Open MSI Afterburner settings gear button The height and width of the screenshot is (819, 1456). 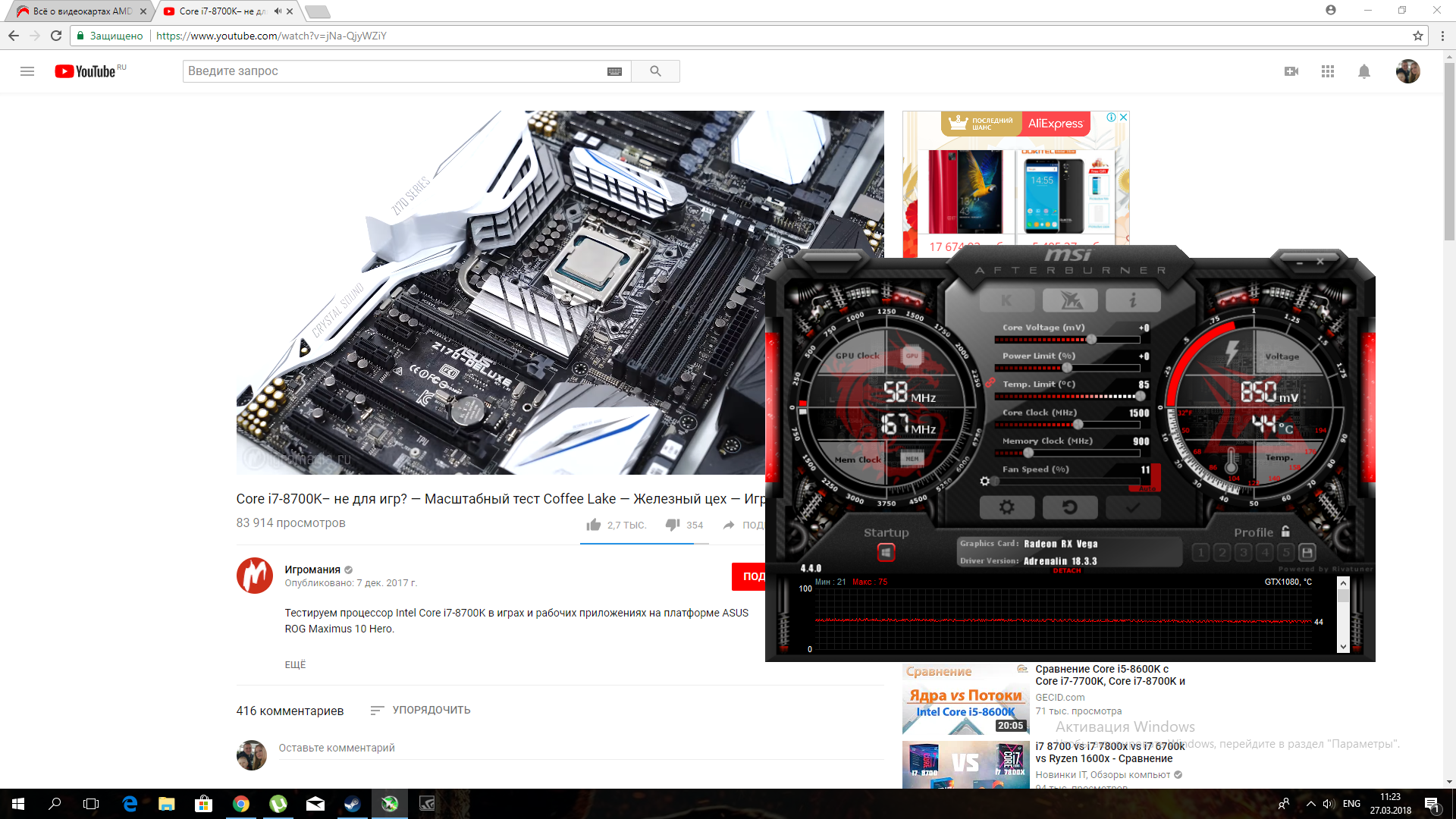[1006, 507]
